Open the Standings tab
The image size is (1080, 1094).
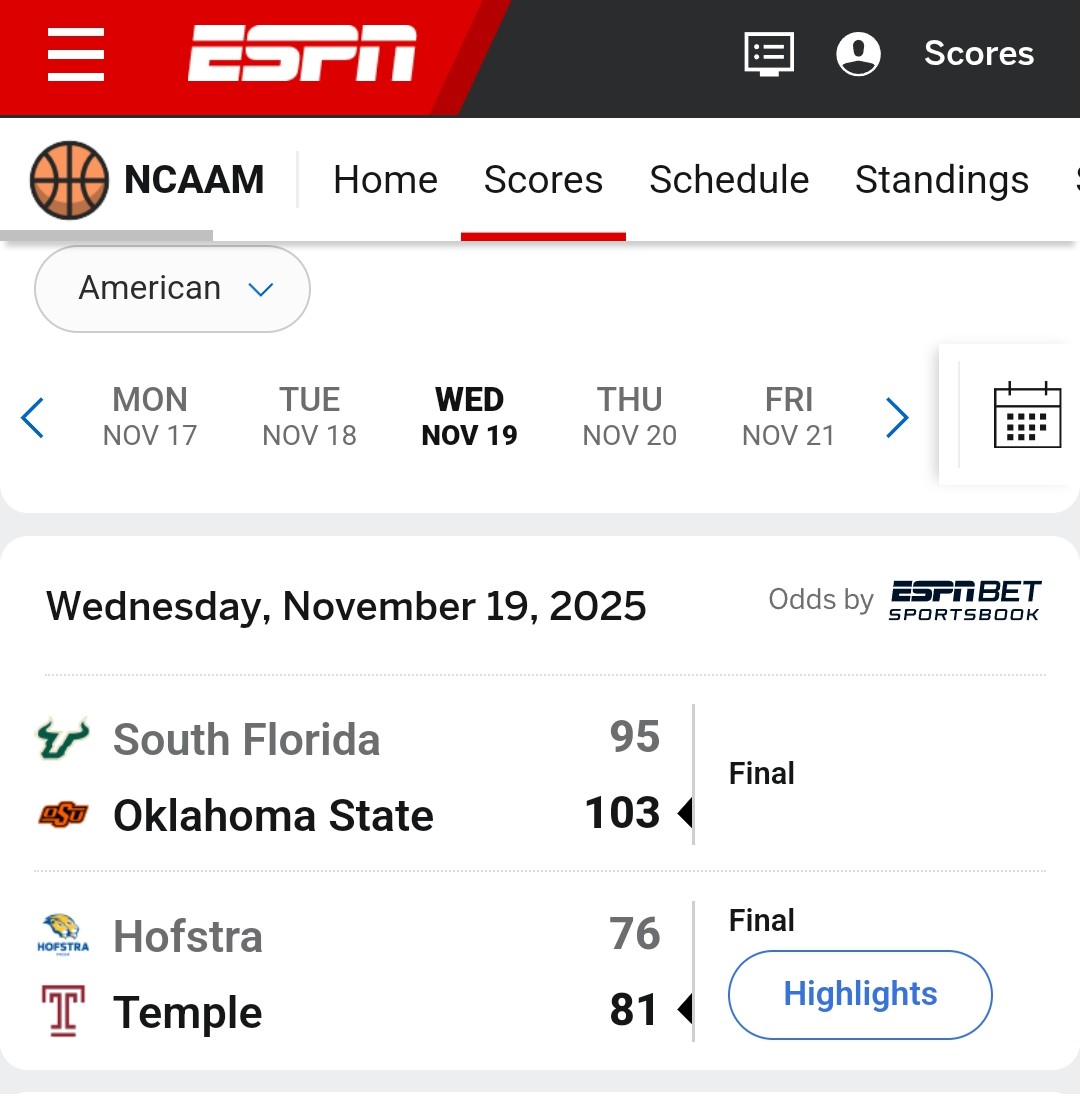[941, 180]
